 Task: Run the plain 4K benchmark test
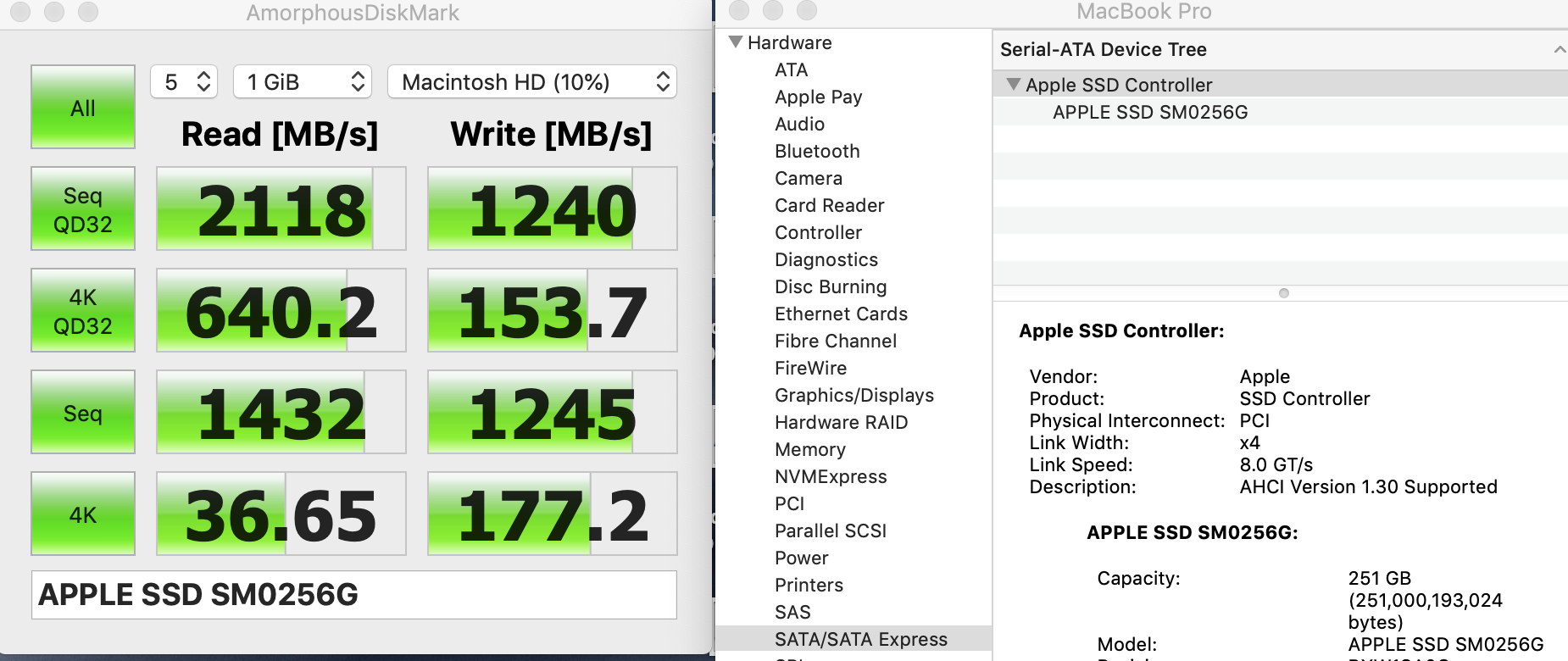click(x=83, y=514)
